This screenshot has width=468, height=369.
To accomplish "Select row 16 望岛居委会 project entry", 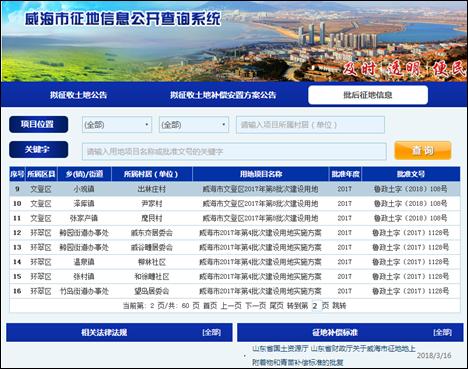I will 235,291.
